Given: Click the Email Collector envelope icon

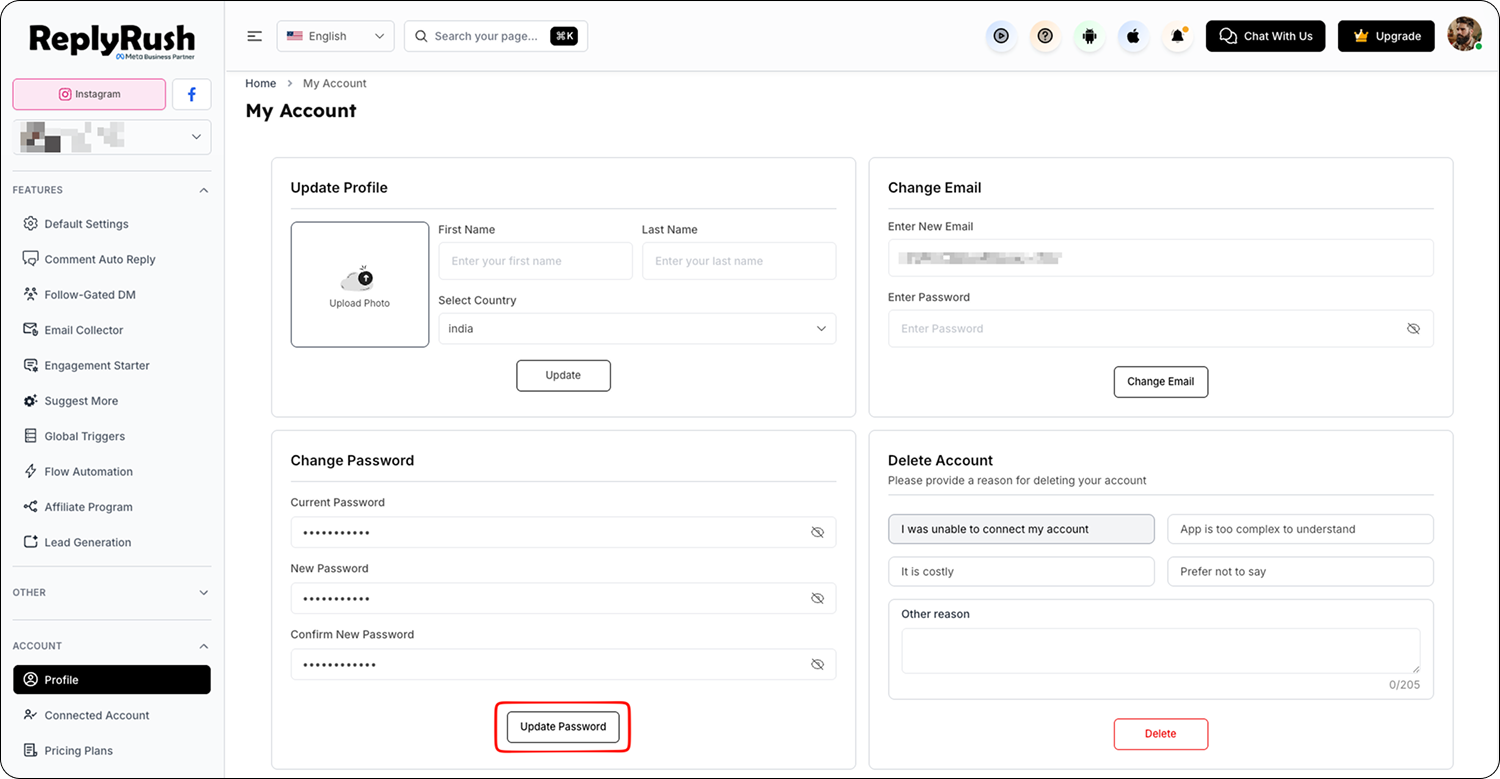Looking at the screenshot, I should click(30, 330).
